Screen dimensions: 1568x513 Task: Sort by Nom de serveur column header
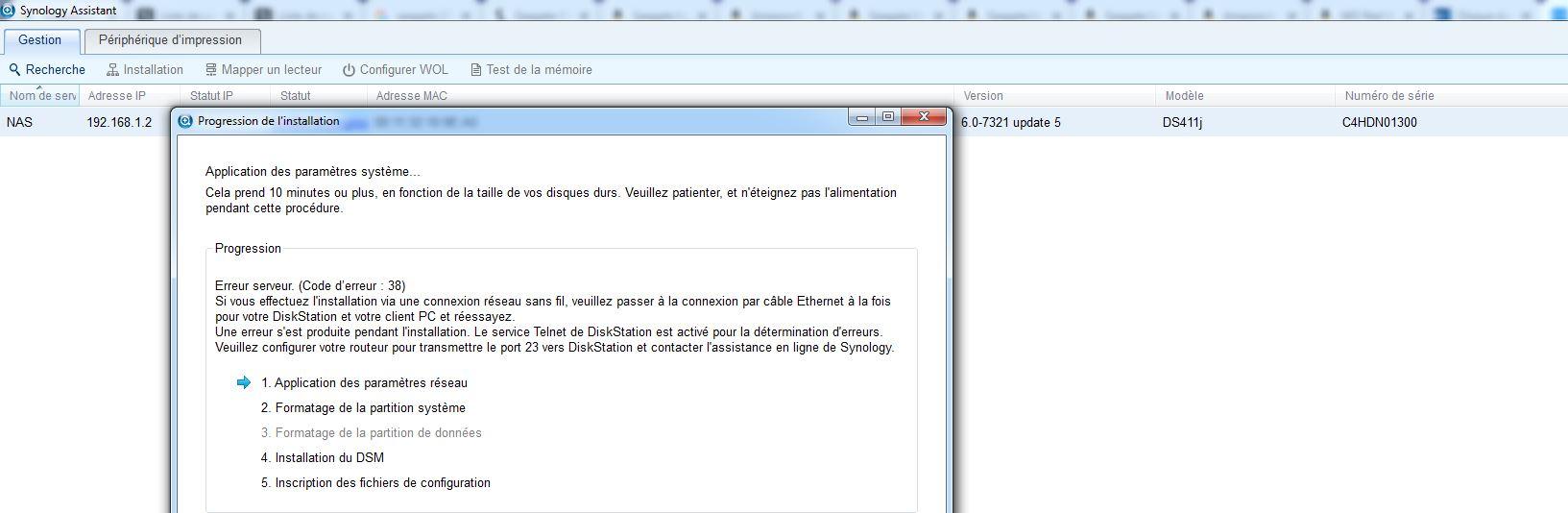pyautogui.click(x=40, y=96)
